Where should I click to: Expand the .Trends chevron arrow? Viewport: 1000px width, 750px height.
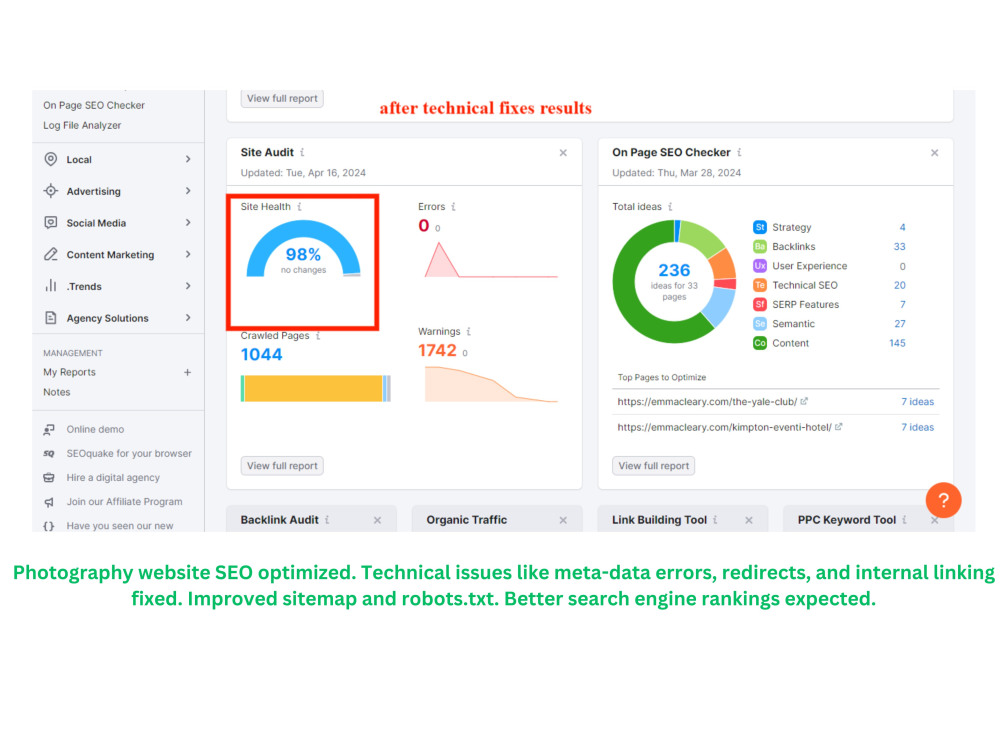coord(188,286)
